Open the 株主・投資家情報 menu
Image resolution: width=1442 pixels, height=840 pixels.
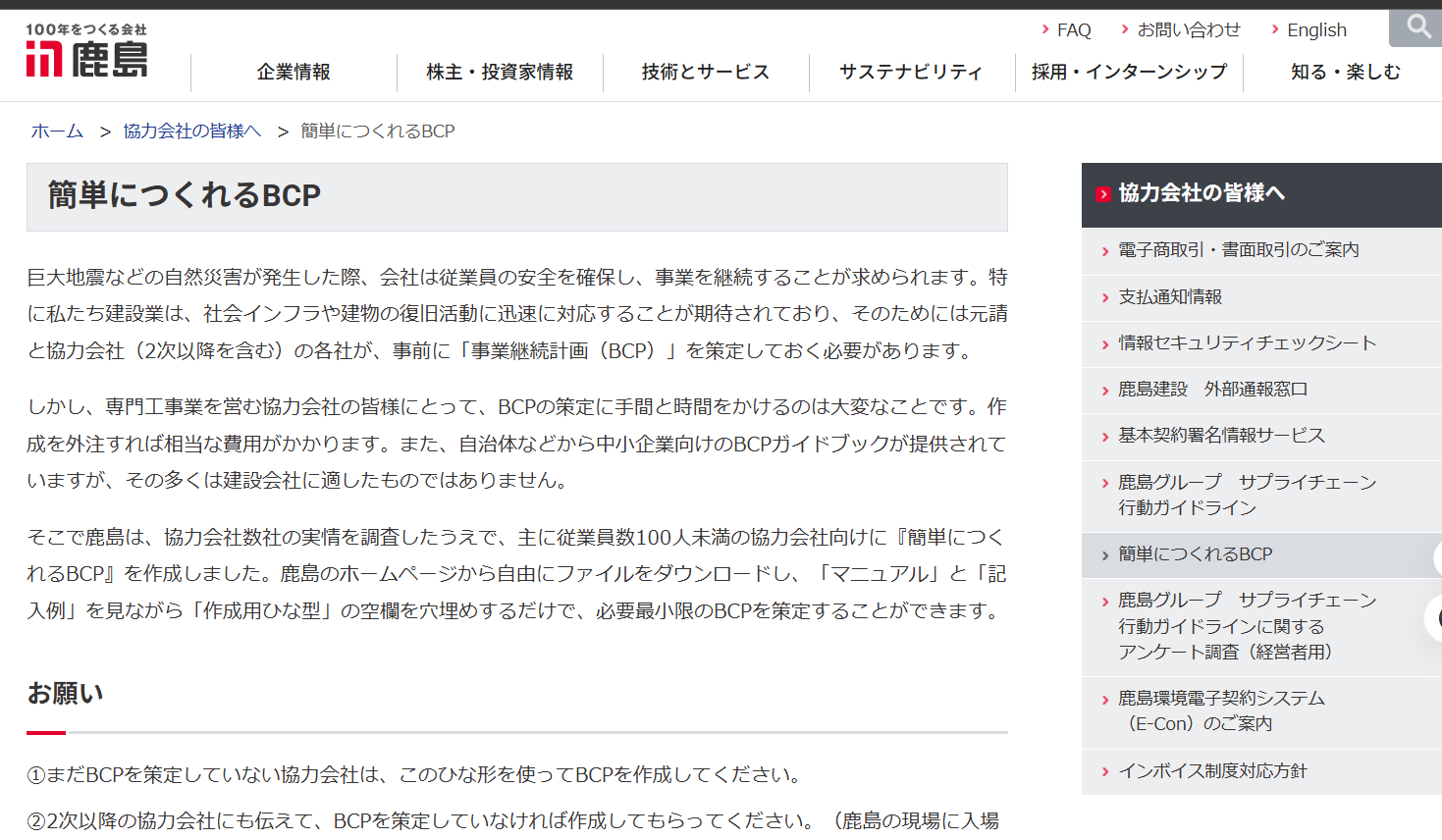(500, 72)
